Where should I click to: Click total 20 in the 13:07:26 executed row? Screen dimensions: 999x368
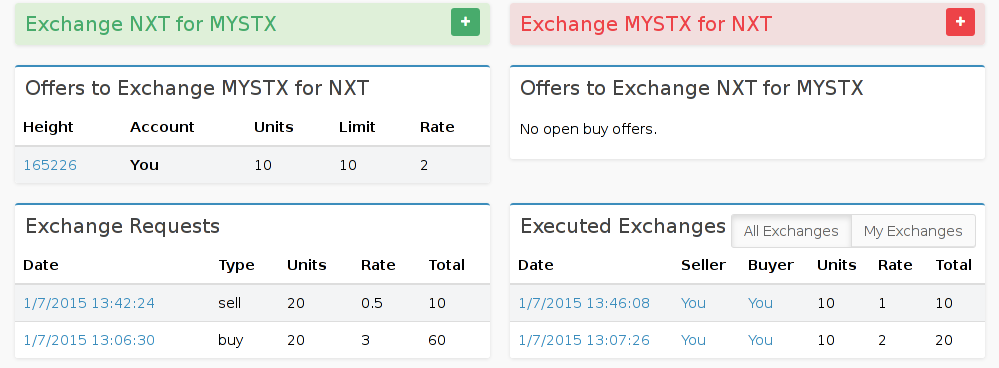944,341
